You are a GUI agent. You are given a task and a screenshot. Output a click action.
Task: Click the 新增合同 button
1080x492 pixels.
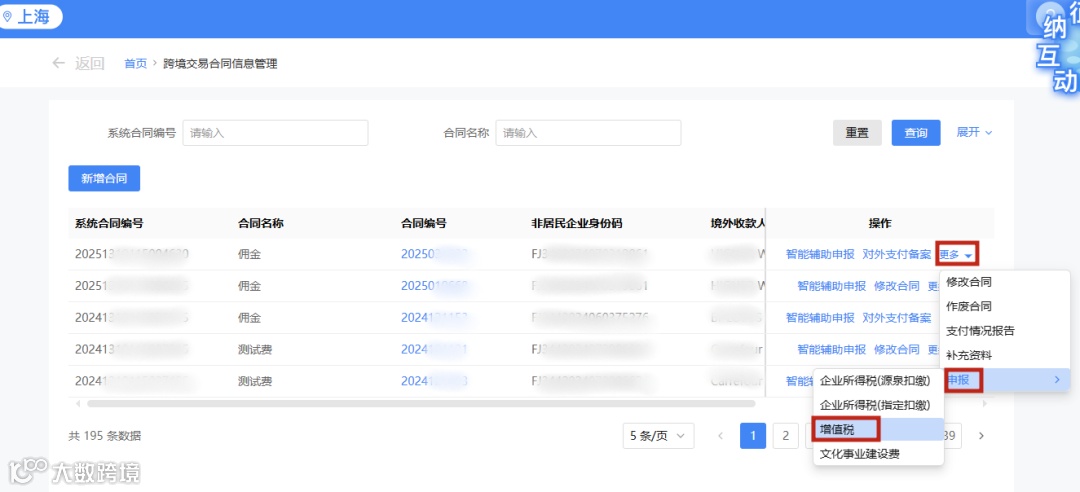pos(104,178)
